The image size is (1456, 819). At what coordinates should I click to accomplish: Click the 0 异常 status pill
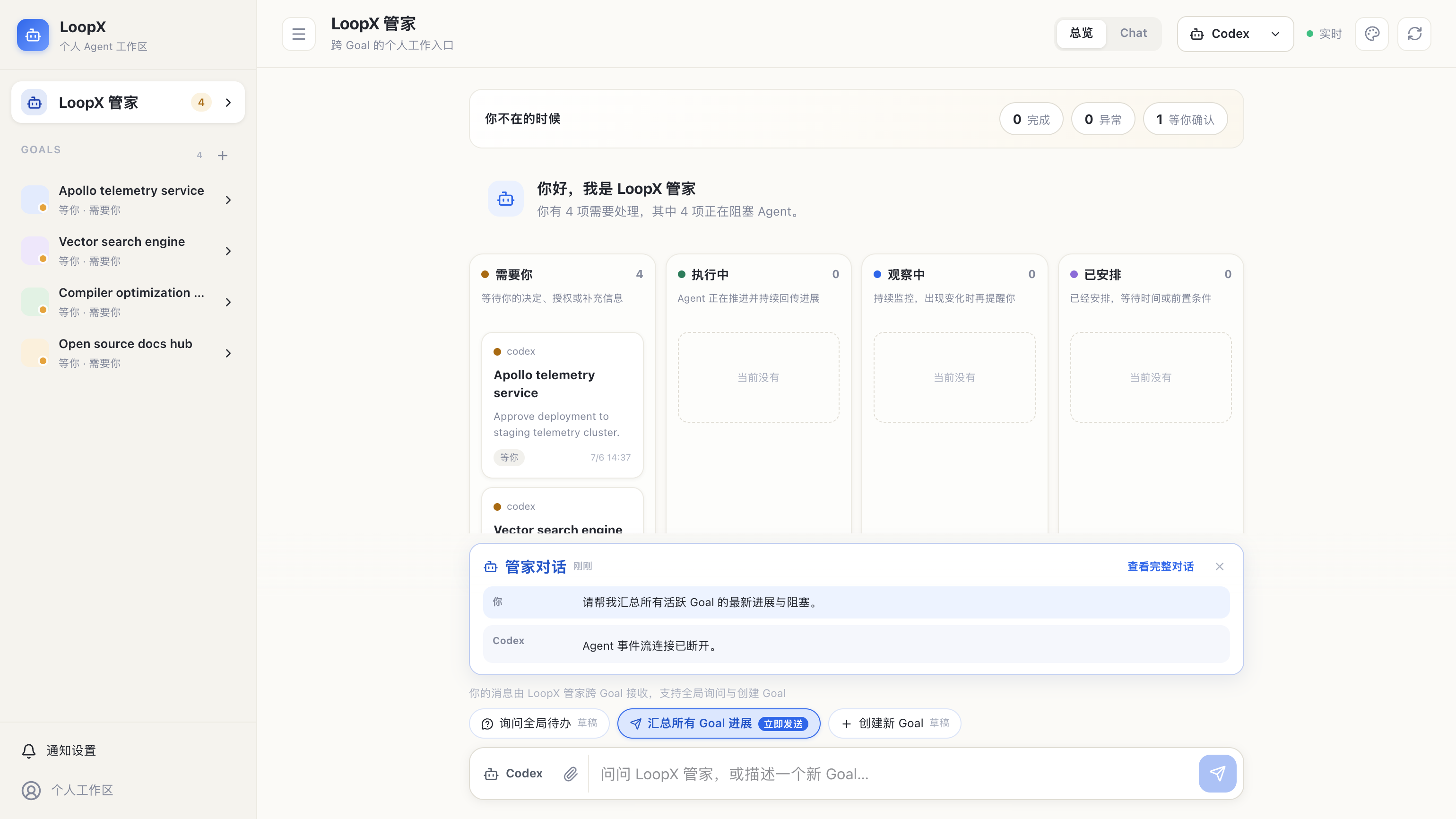tap(1103, 119)
